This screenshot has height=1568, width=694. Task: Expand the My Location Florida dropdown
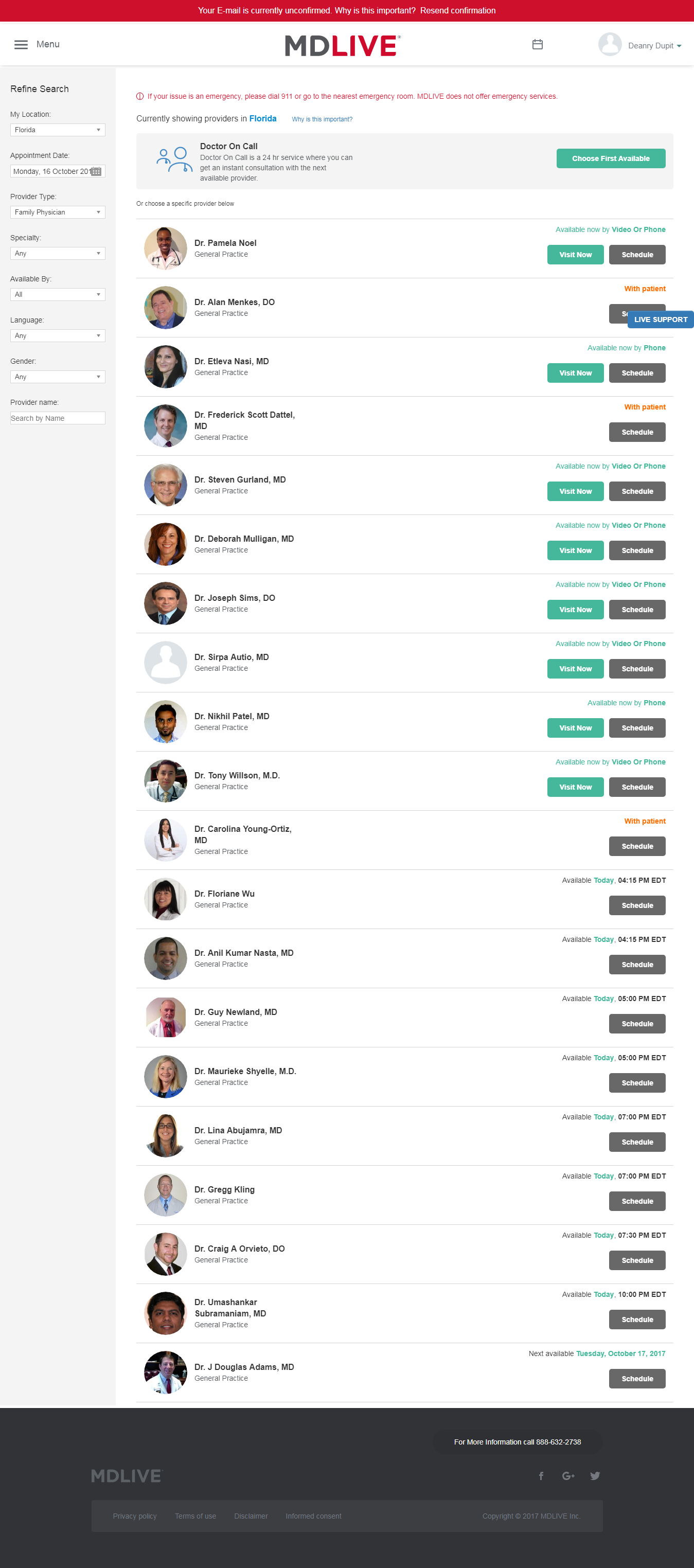pos(58,130)
